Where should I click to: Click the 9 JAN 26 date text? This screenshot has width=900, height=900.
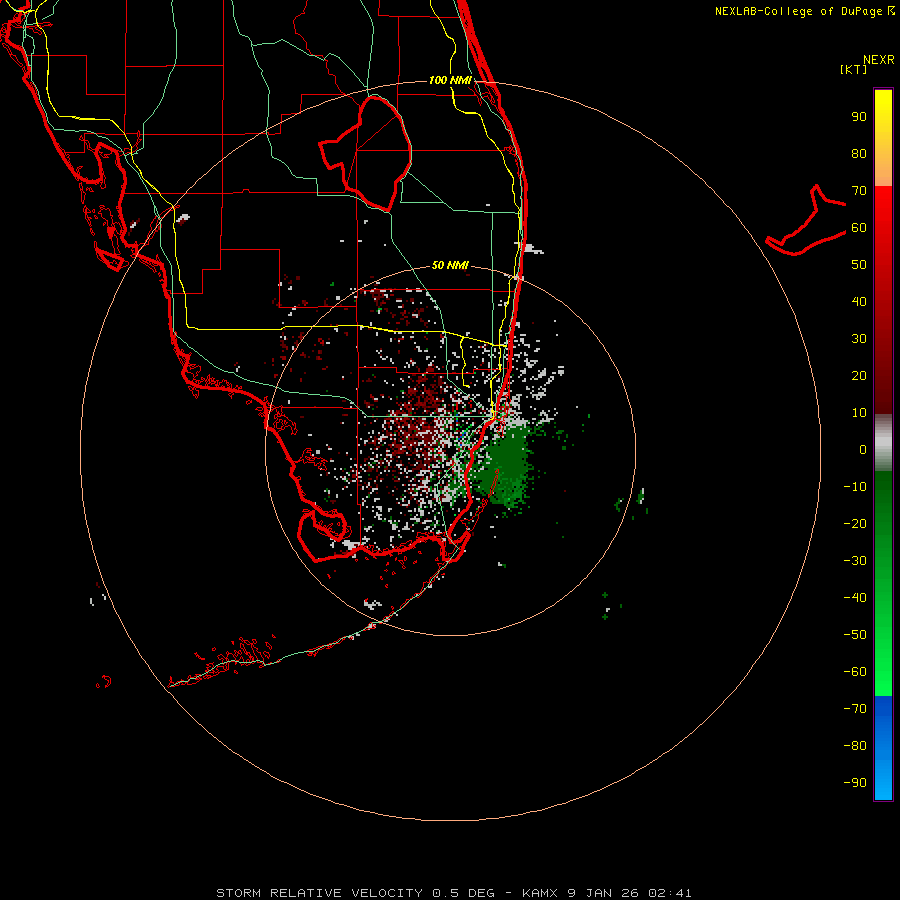point(603,893)
